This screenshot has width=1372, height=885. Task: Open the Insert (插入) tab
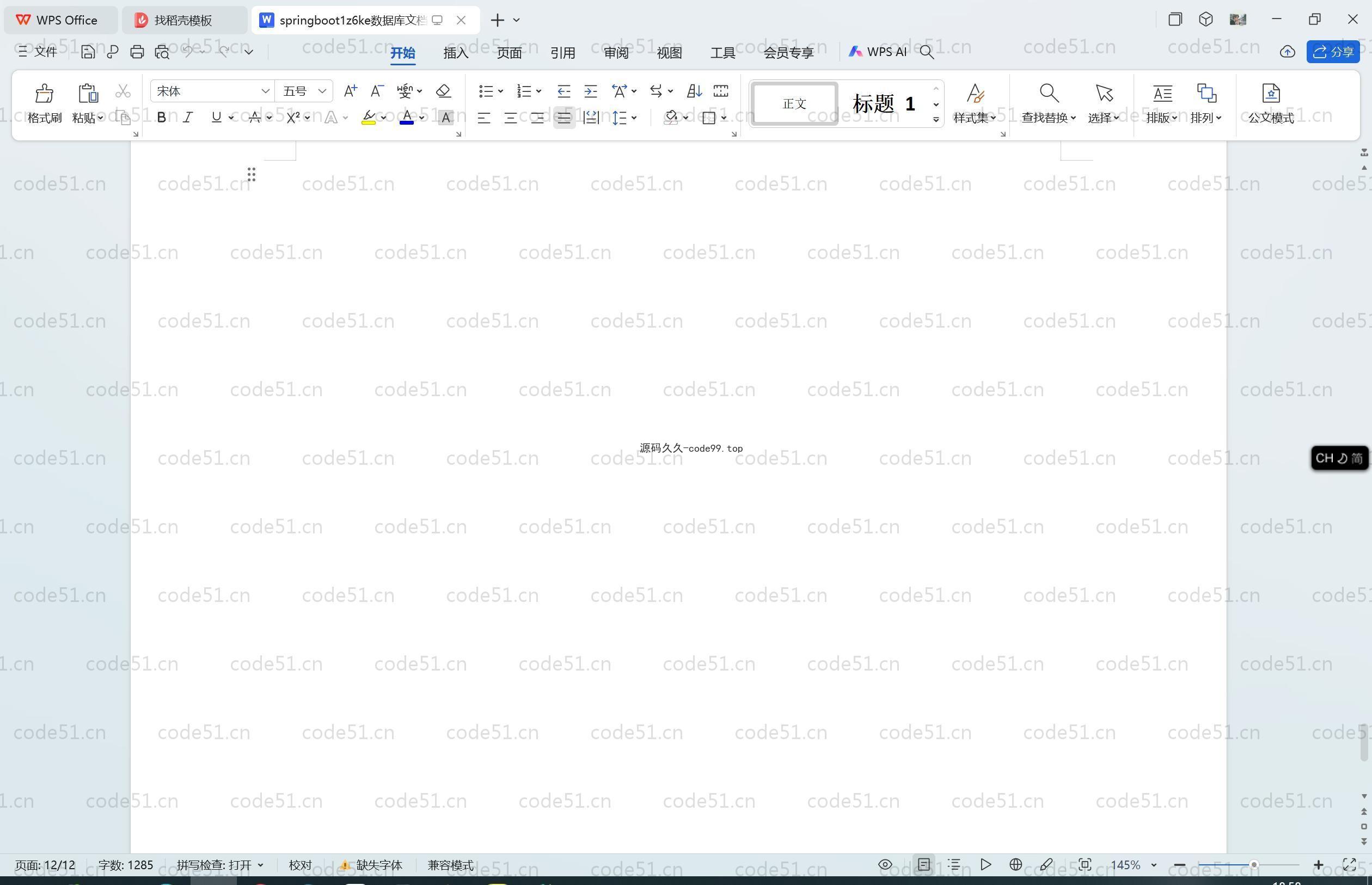pyautogui.click(x=456, y=52)
